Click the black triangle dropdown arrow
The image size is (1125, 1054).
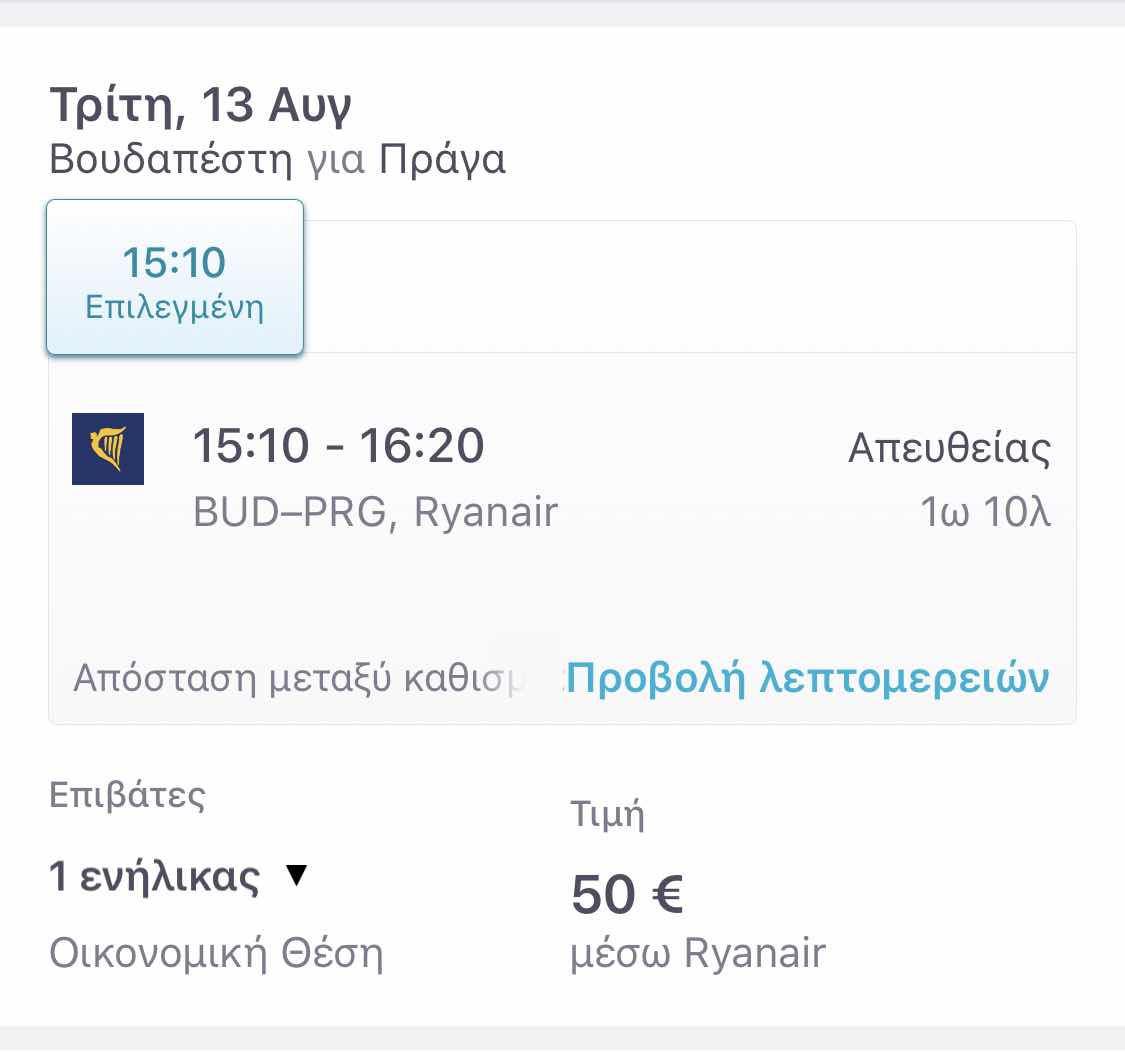point(296,875)
